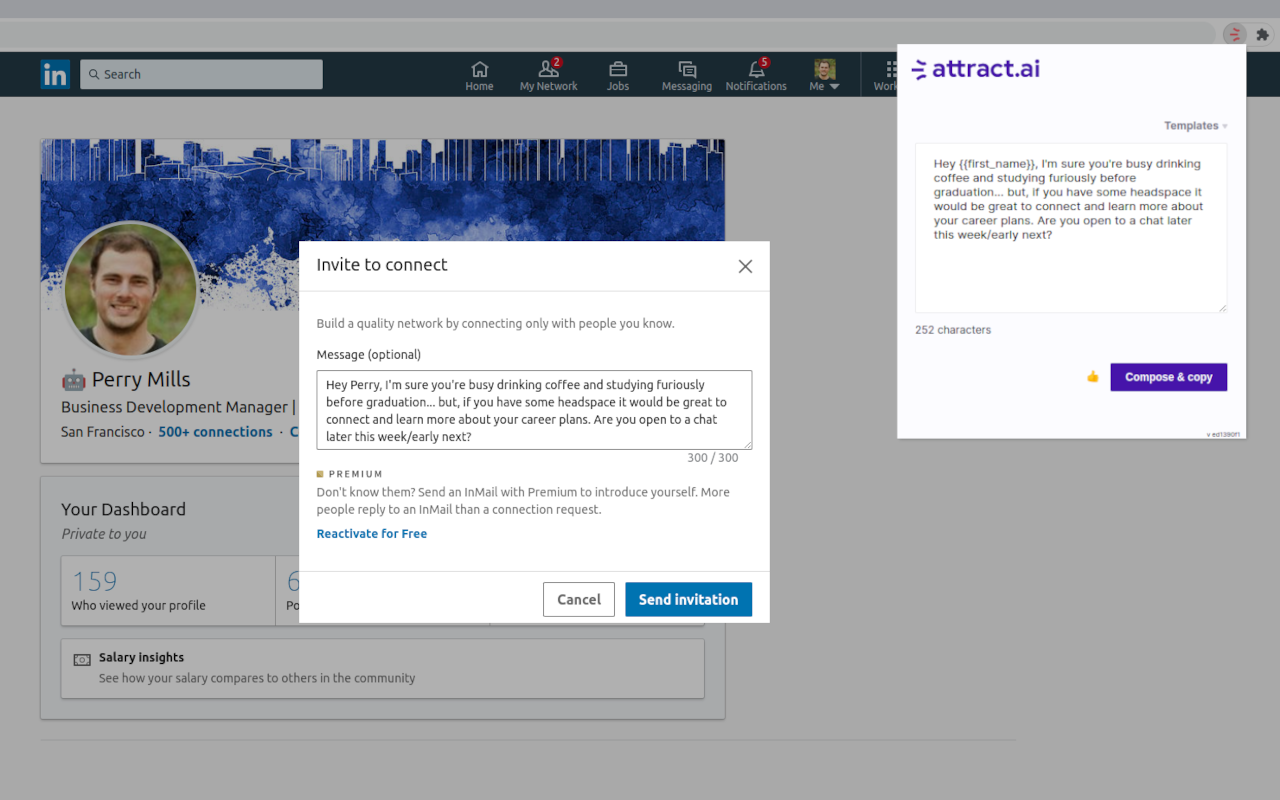
Task: Click inside the LinkedIn search field
Action: (200, 74)
